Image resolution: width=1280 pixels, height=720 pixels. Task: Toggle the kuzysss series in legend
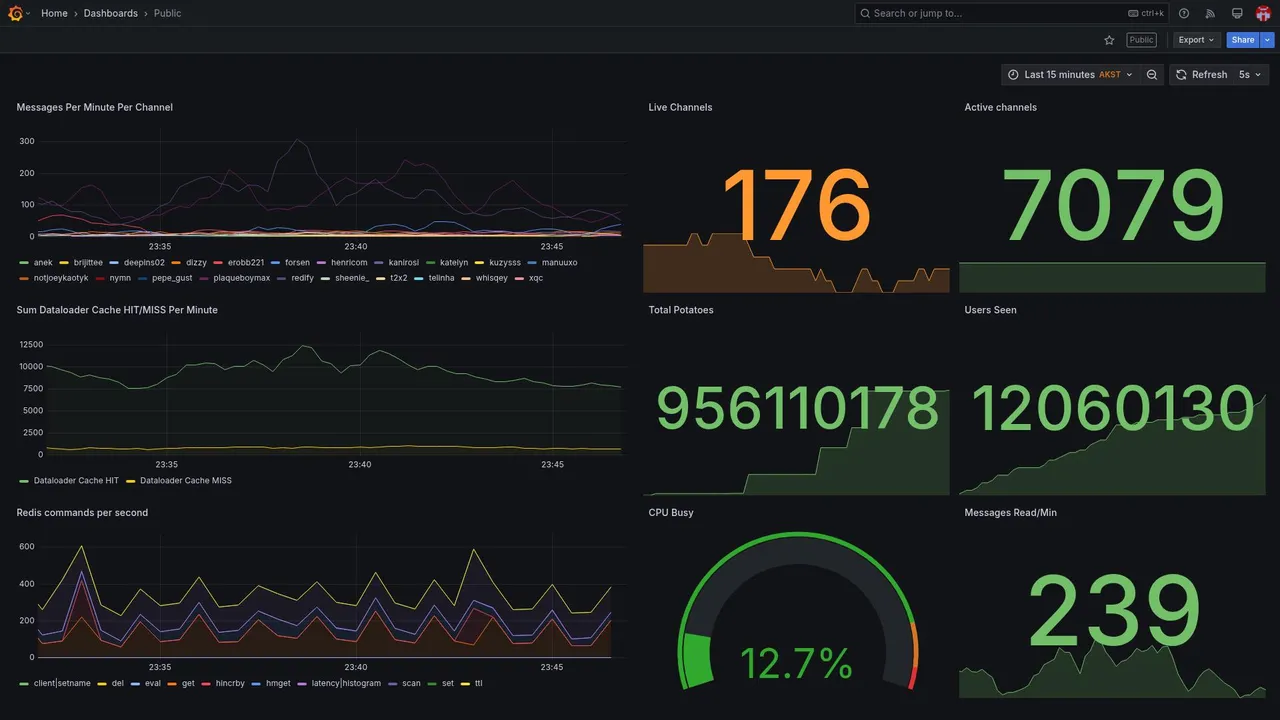point(505,263)
